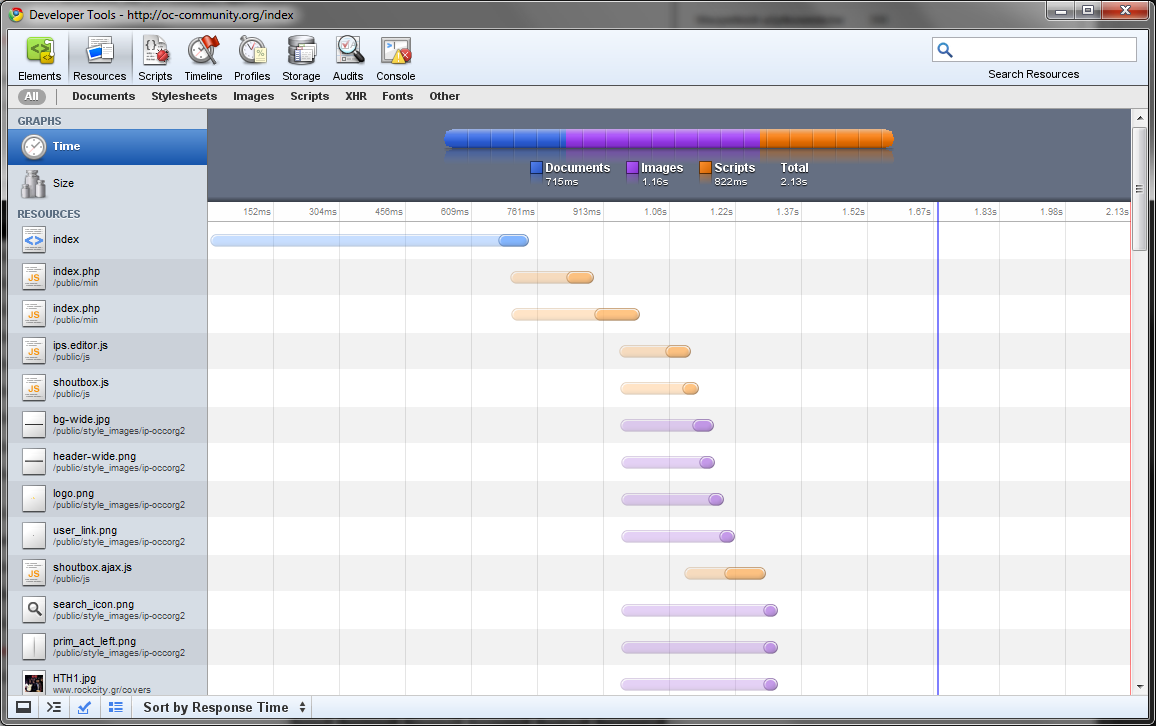
Task: Open the Scripts panel
Action: (155, 59)
